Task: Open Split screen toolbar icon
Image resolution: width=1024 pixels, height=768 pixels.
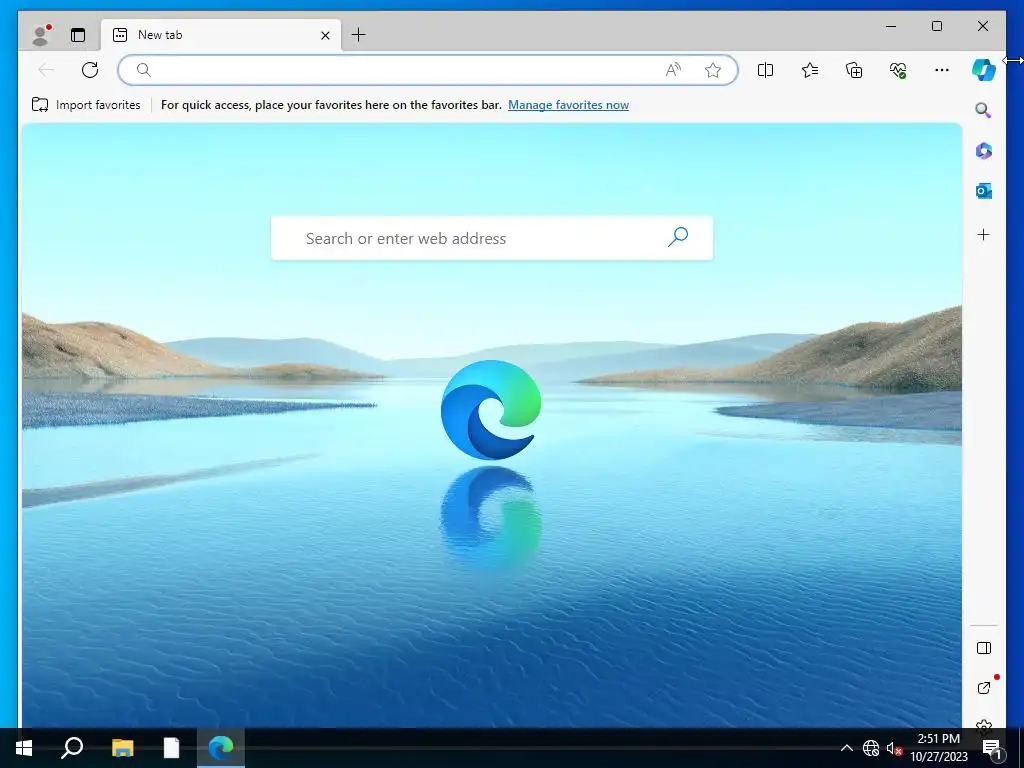Action: [765, 70]
